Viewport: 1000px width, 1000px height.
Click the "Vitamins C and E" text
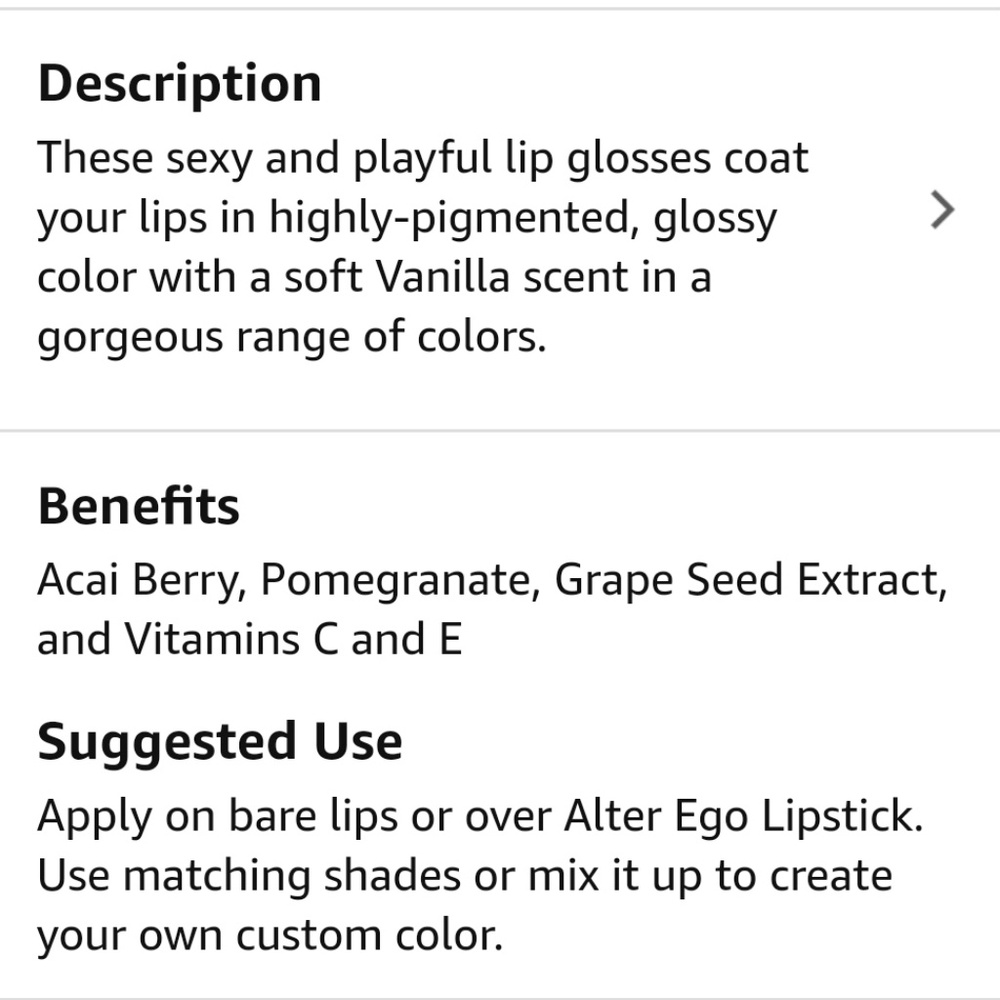(x=293, y=639)
